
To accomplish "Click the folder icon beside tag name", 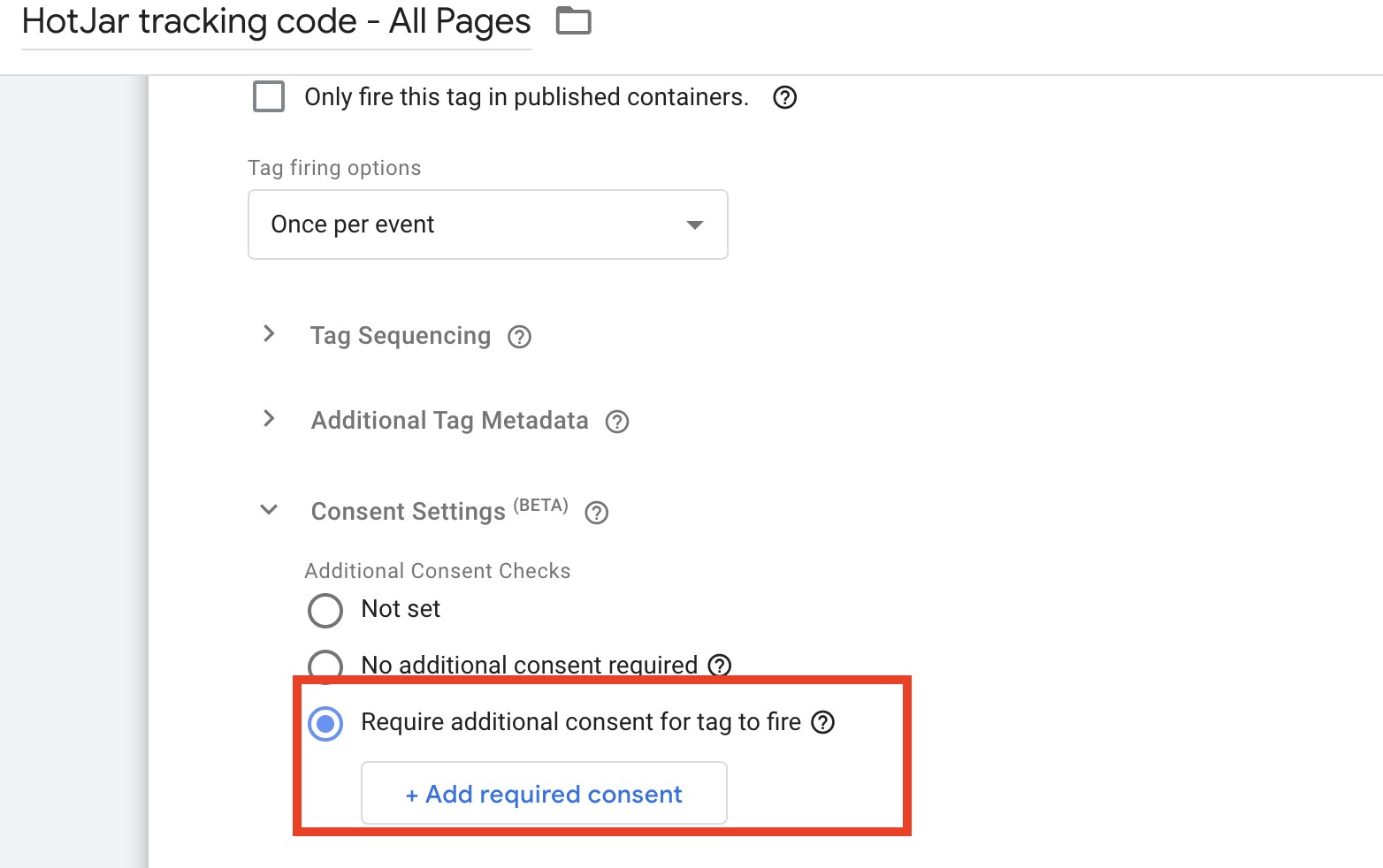I will [573, 20].
